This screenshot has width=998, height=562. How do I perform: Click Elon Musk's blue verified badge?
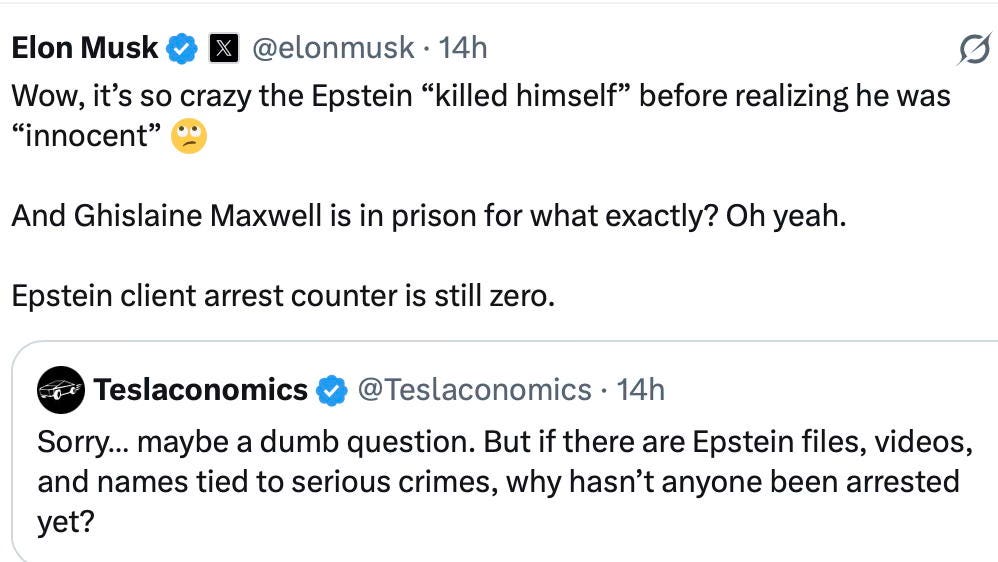(181, 47)
